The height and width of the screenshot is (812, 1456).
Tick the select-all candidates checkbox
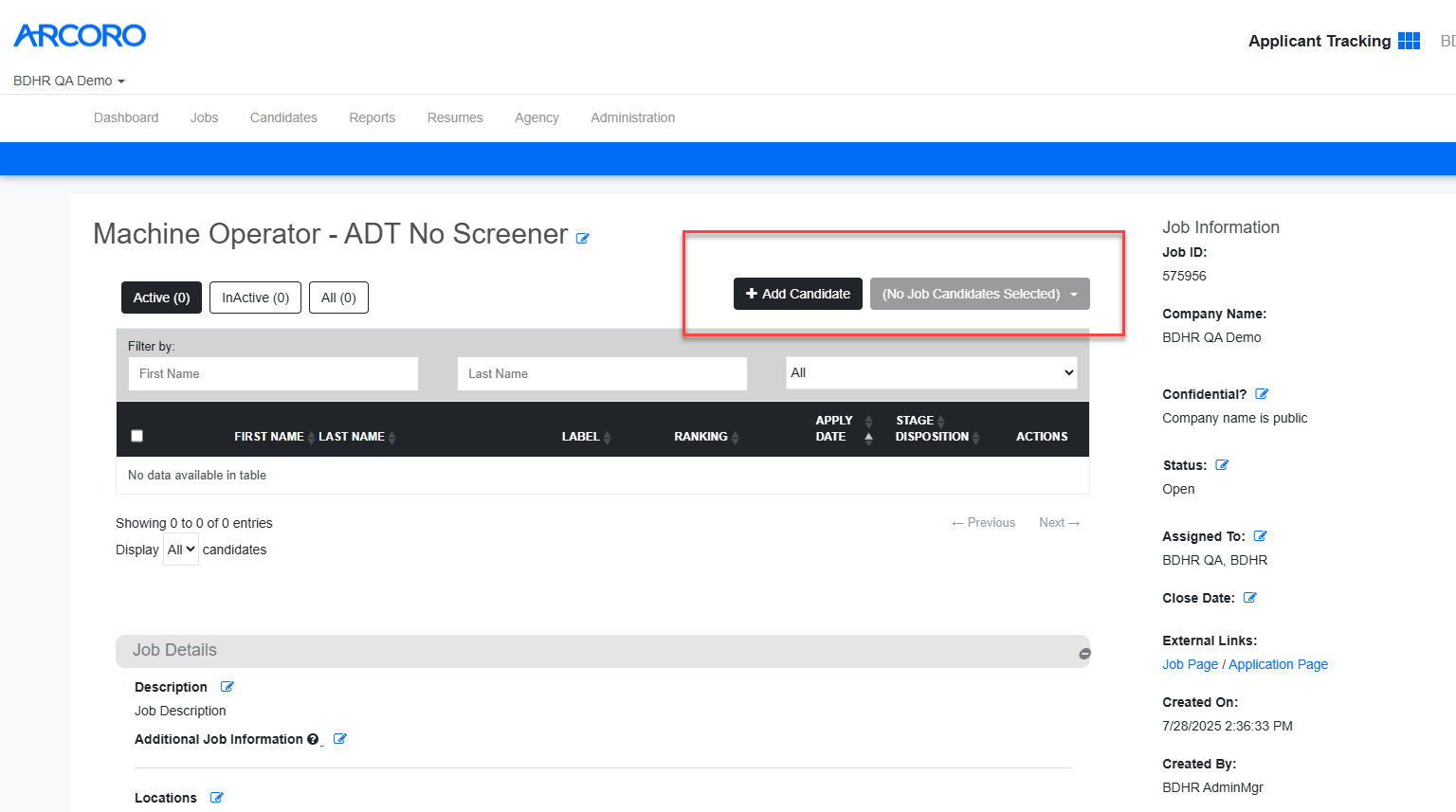(x=136, y=436)
